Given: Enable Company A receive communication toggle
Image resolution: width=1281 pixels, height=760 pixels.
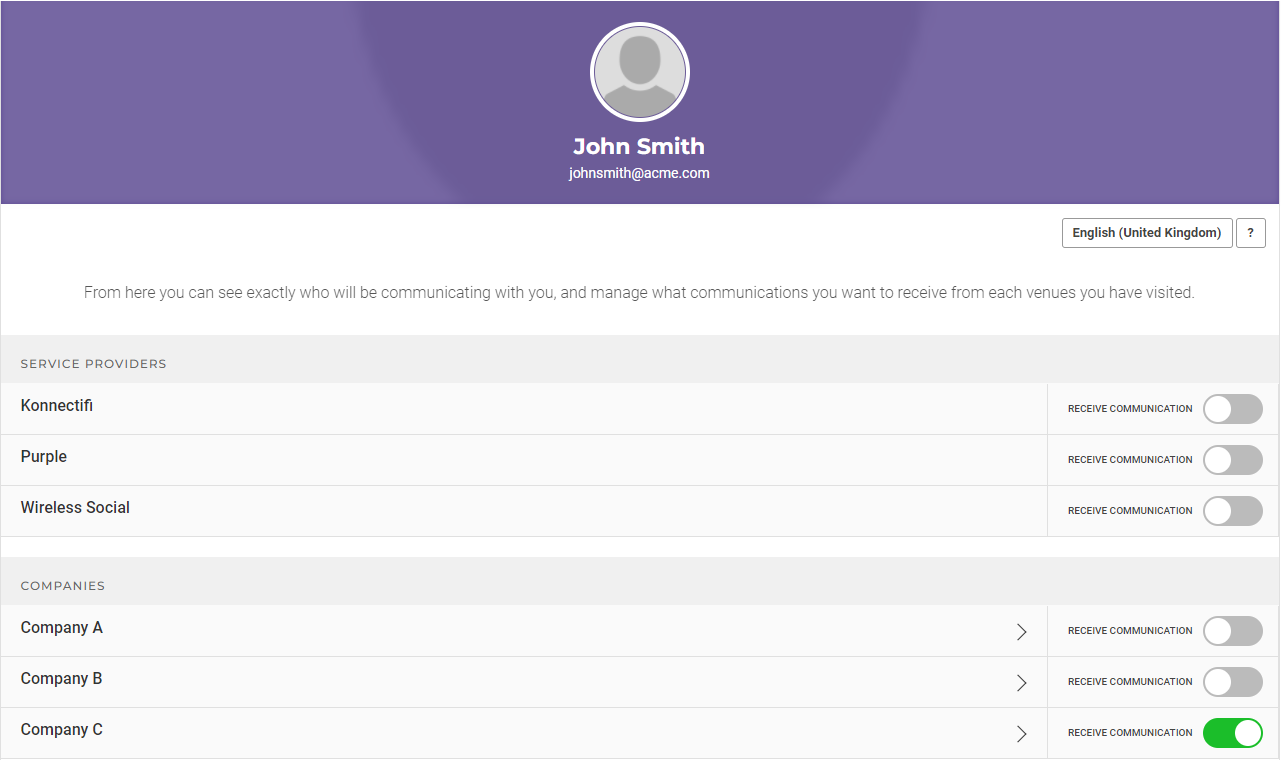Looking at the screenshot, I should (1232, 631).
